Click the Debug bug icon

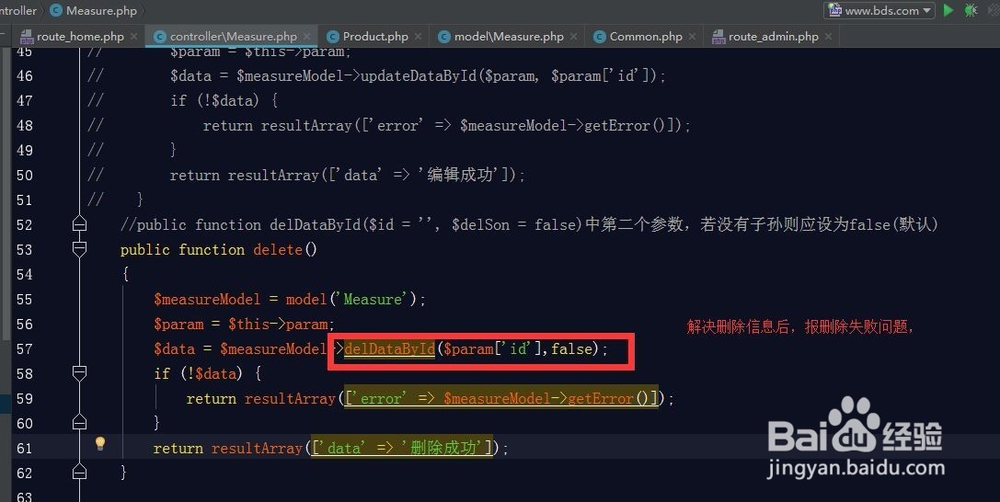pyautogui.click(x=971, y=10)
